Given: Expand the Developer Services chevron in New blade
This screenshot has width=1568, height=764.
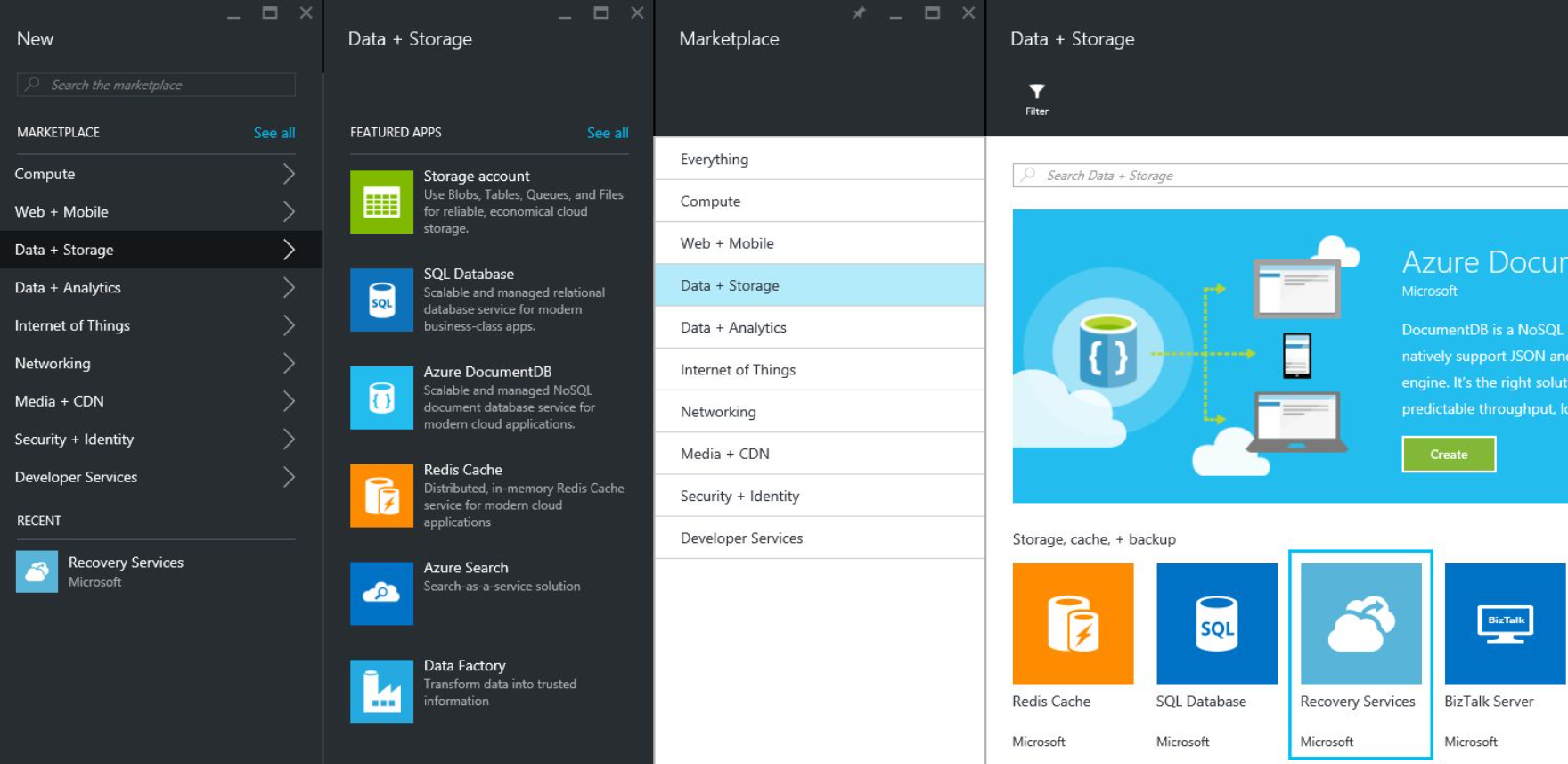Looking at the screenshot, I should pyautogui.click(x=289, y=477).
